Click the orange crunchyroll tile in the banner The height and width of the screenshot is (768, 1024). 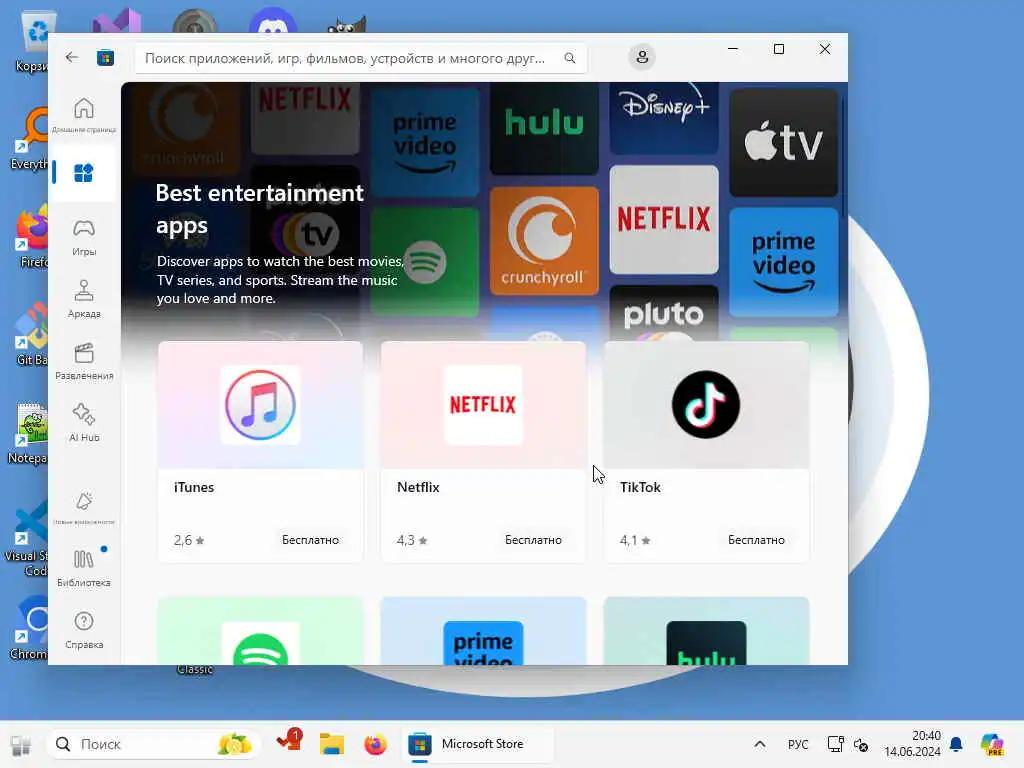544,240
